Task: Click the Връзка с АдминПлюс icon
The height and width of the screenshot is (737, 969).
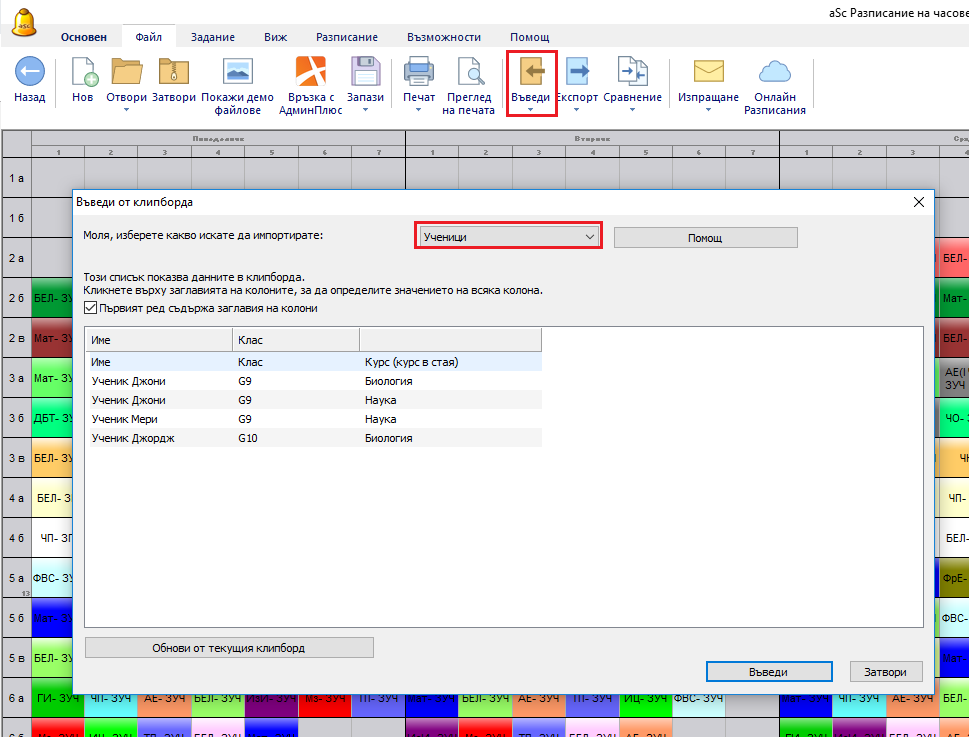Action: pos(310,72)
